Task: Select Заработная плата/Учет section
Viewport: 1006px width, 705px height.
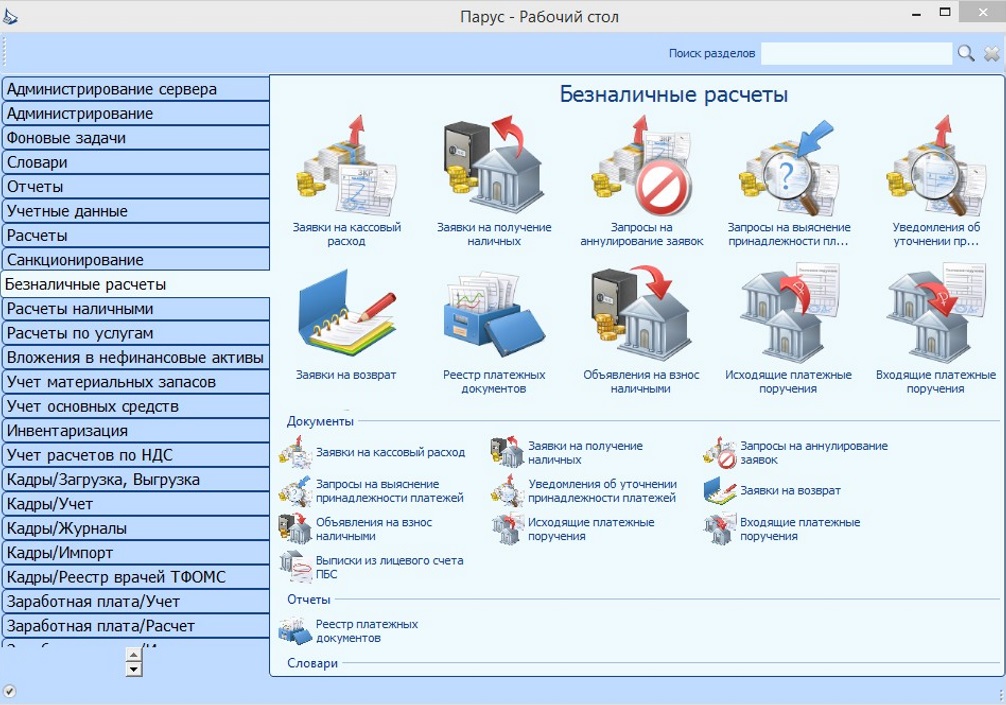Action: tap(135, 601)
